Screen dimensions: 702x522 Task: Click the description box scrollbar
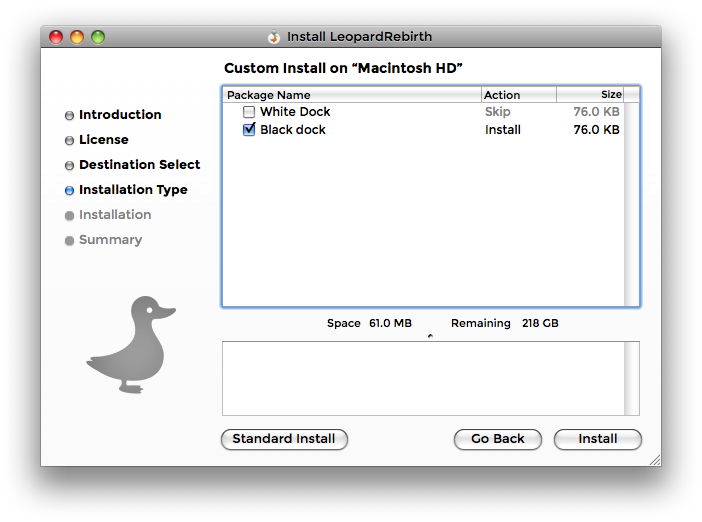pyautogui.click(x=632, y=379)
